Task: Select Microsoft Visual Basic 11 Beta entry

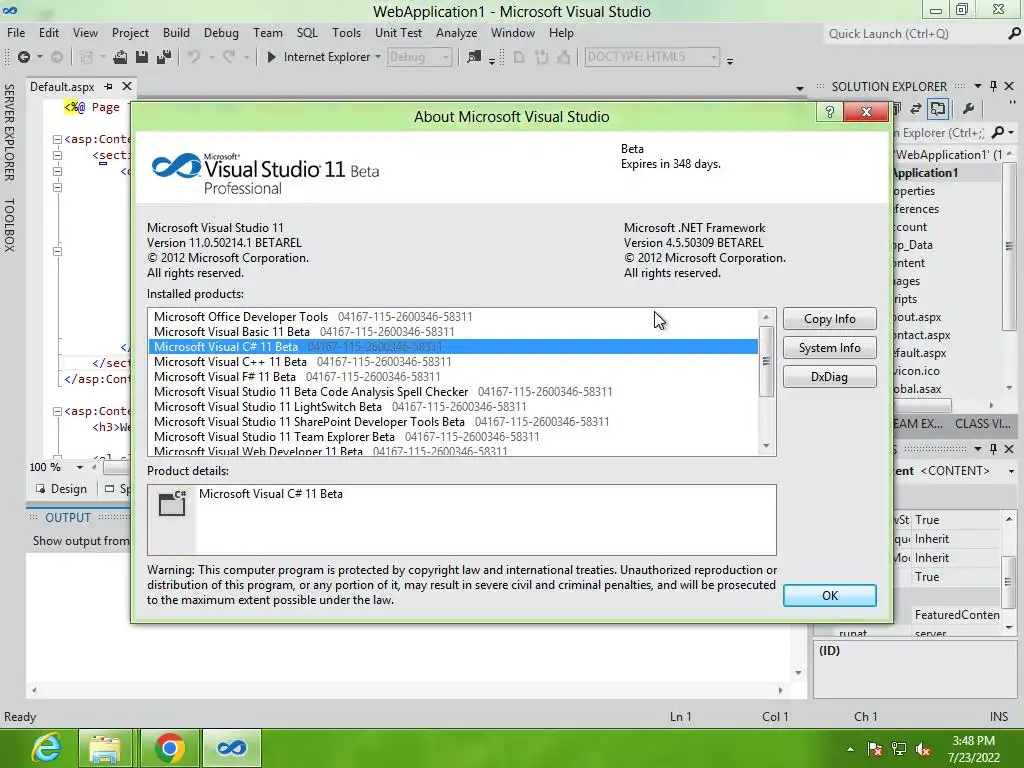Action: pos(453,332)
